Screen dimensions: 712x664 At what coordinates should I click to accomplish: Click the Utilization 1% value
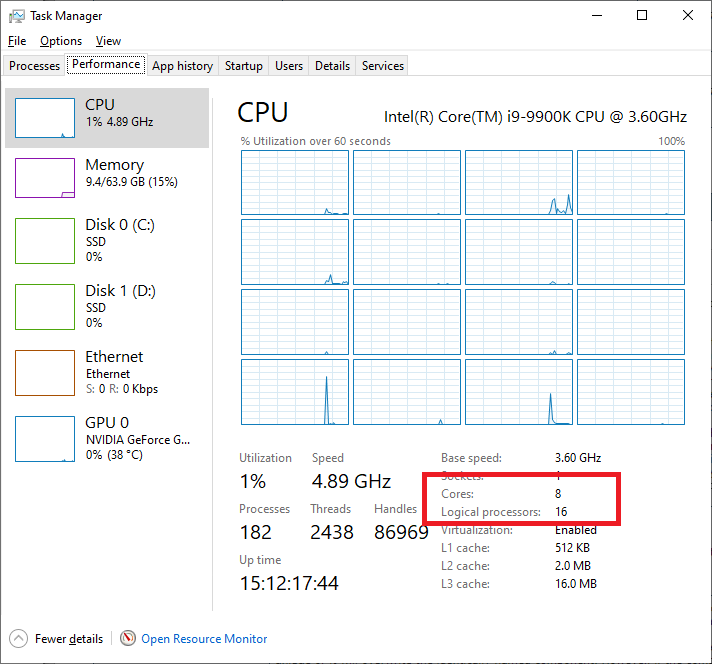click(x=252, y=481)
